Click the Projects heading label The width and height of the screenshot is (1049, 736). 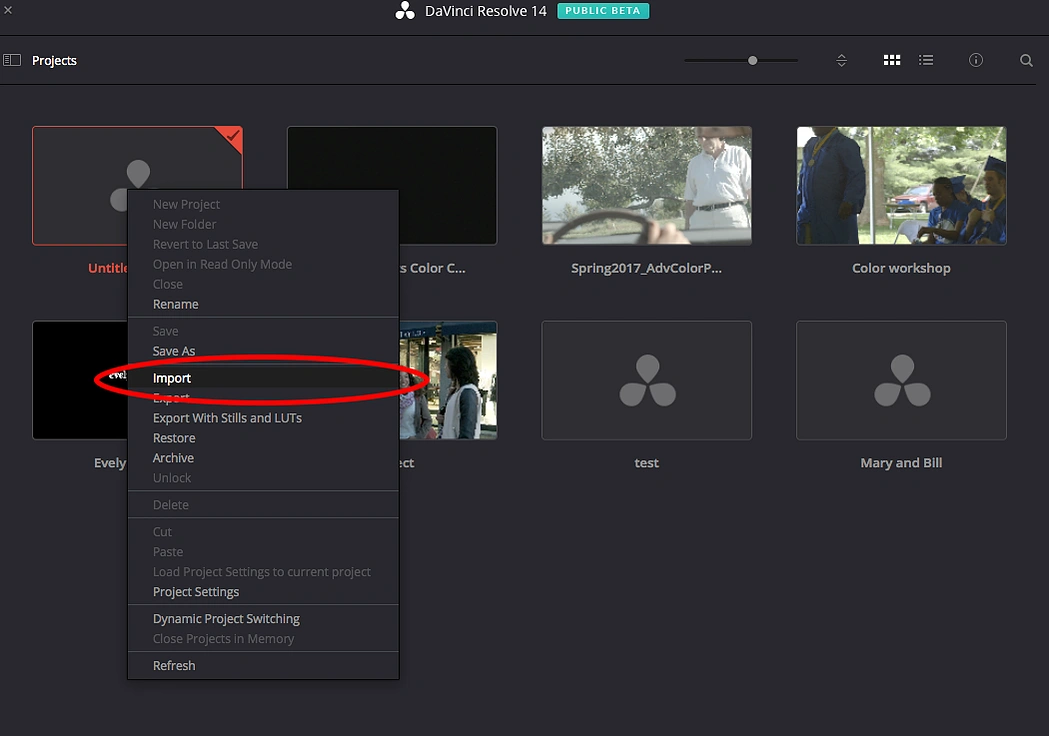54,61
